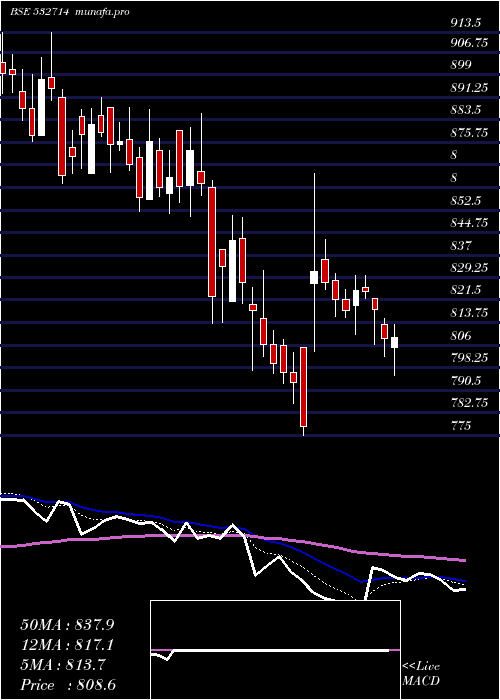Click the 821.5 axis value
Viewport: 500px width, 700px height.
(465, 290)
